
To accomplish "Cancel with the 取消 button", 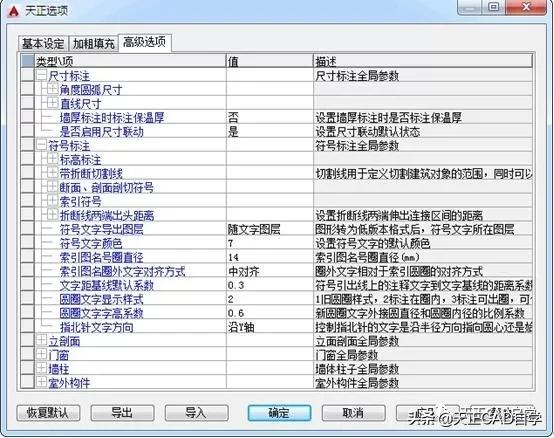I will 353,413.
